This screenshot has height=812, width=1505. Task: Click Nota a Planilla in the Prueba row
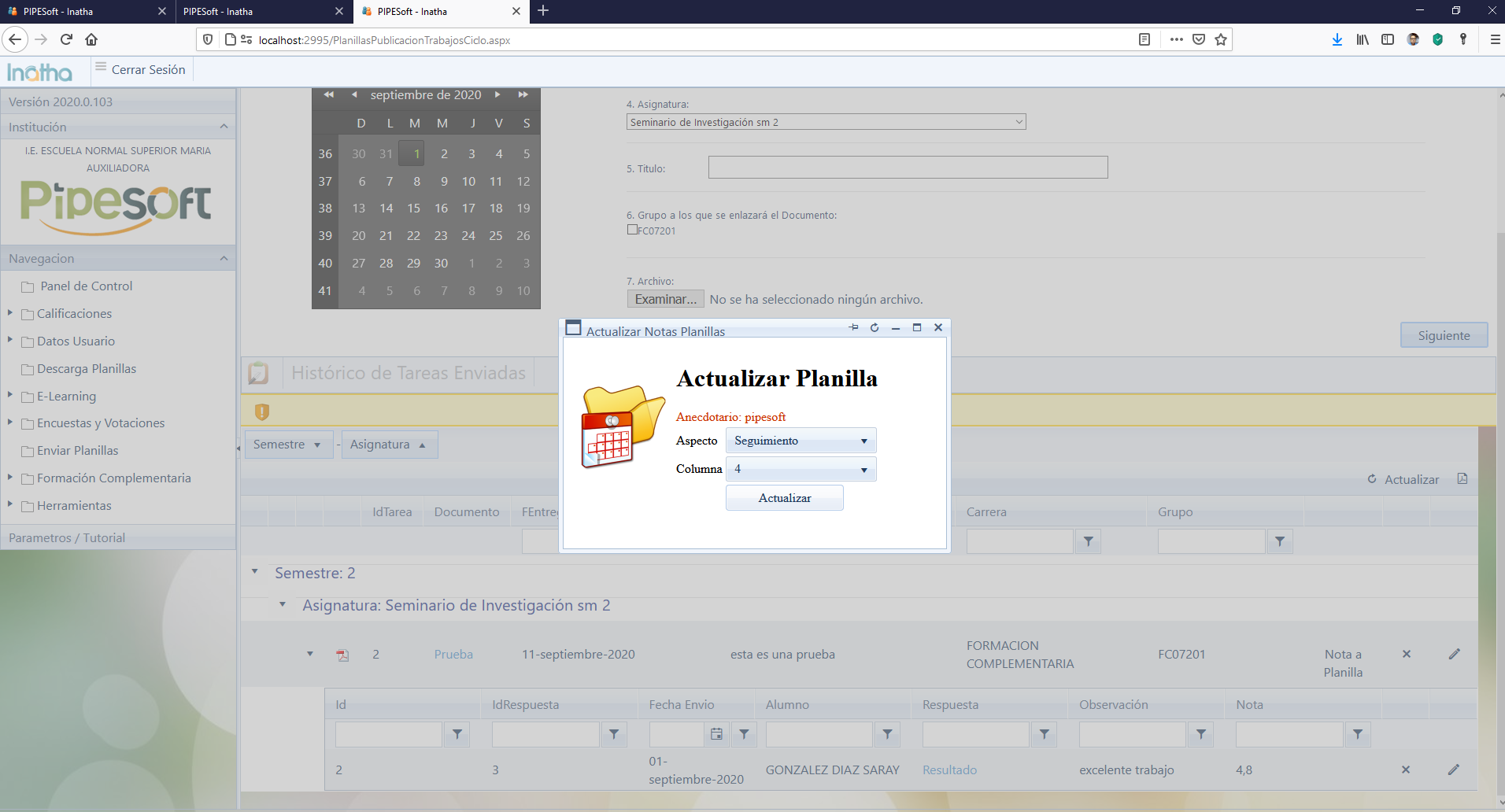(1343, 663)
